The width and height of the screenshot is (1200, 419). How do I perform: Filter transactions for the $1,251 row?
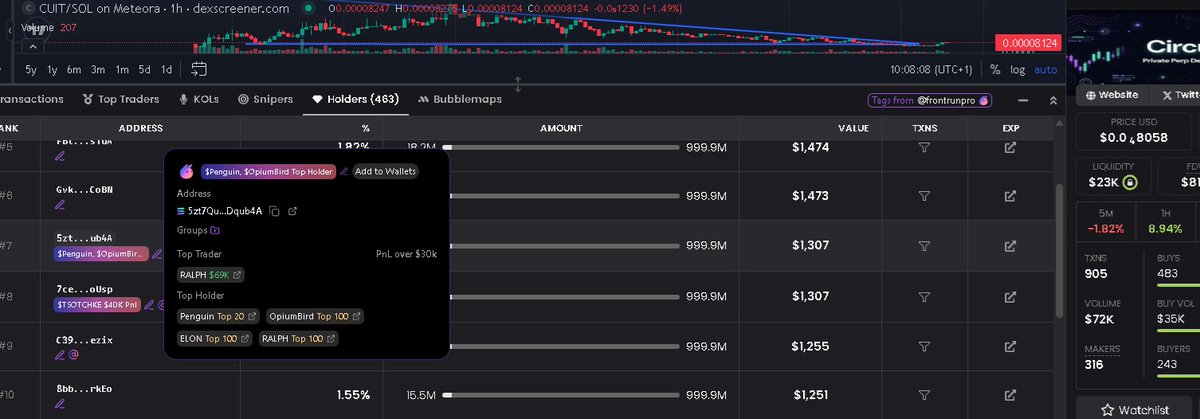[x=923, y=395]
